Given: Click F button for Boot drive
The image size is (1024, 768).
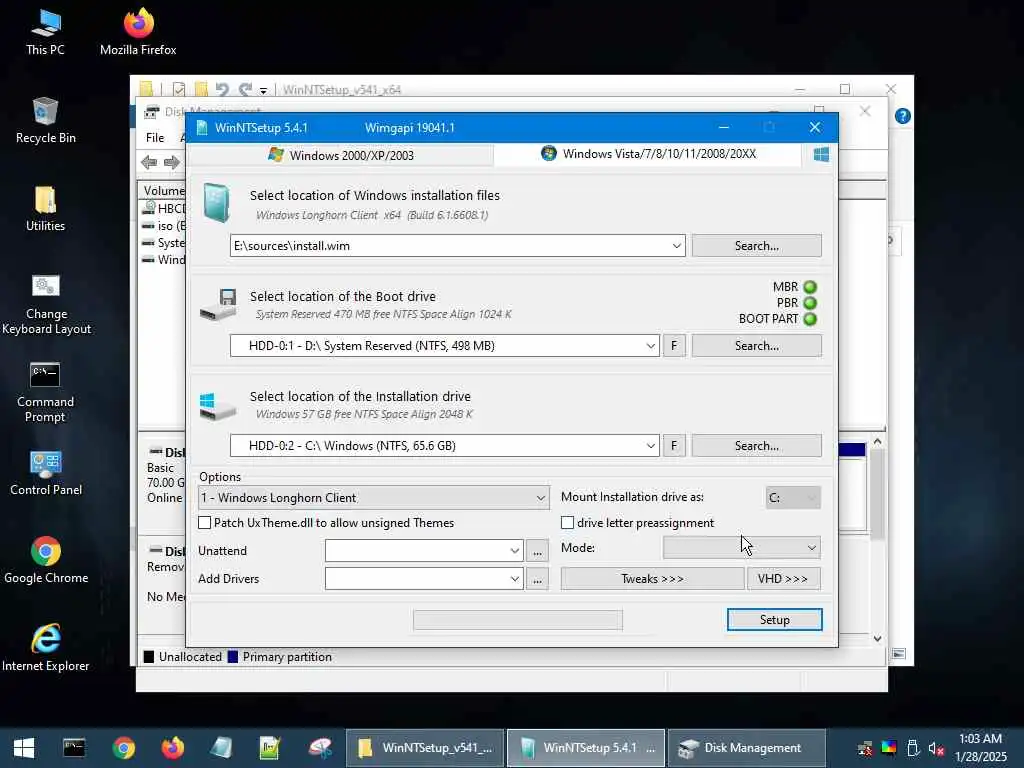Looking at the screenshot, I should coord(674,346).
